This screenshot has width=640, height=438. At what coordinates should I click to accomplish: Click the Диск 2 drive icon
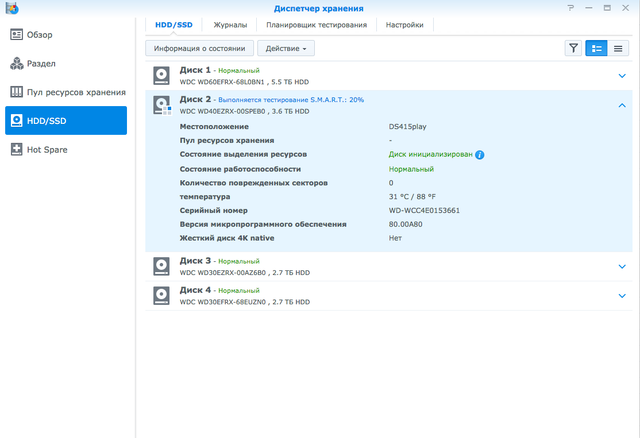point(162,105)
